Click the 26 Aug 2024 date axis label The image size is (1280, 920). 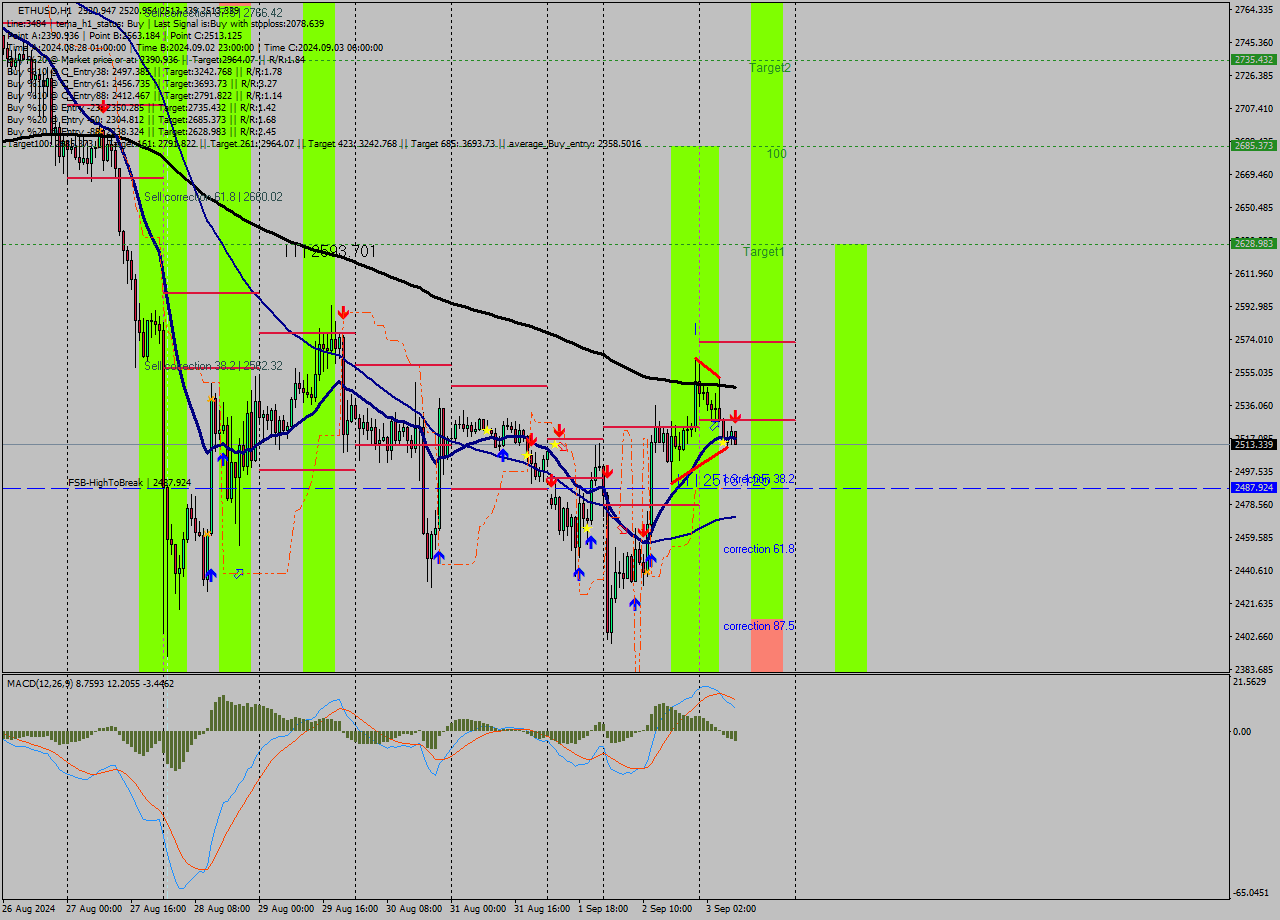(x=30, y=909)
